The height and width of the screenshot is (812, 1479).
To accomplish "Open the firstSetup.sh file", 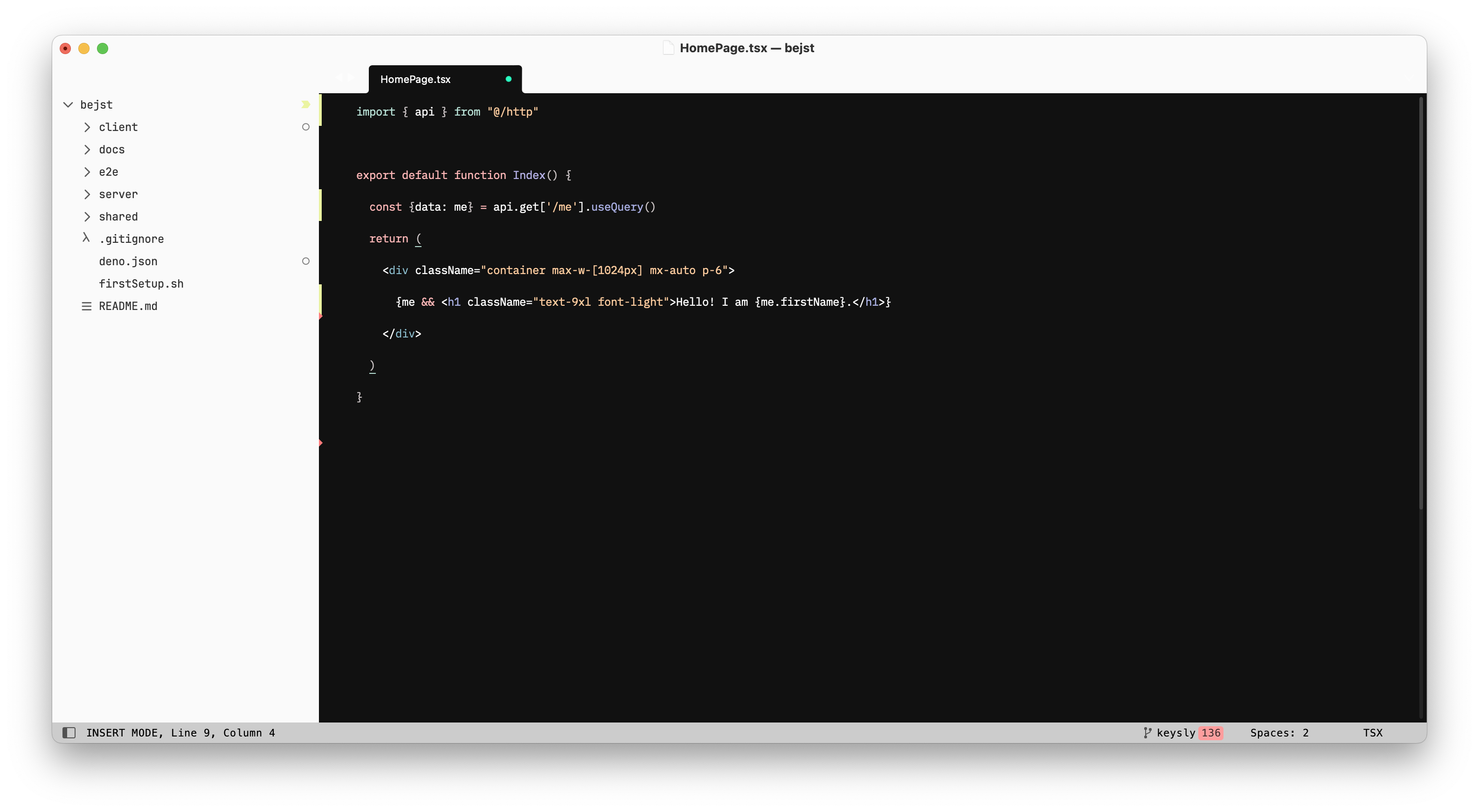I will (141, 283).
